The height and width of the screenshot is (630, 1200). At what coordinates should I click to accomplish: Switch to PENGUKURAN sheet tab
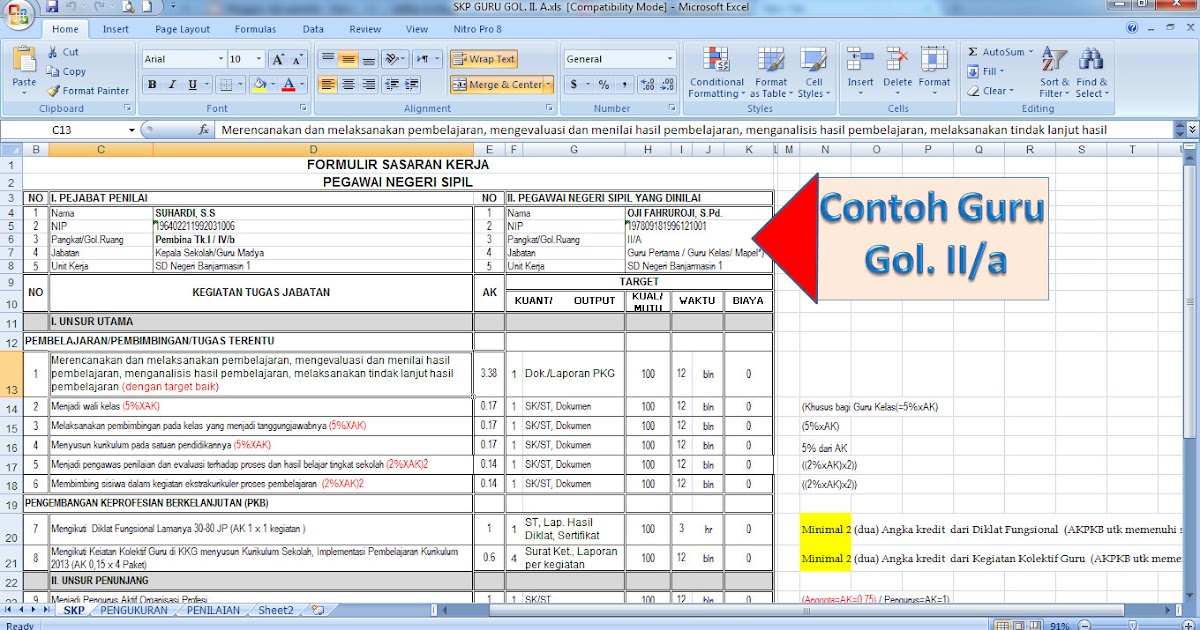point(134,610)
